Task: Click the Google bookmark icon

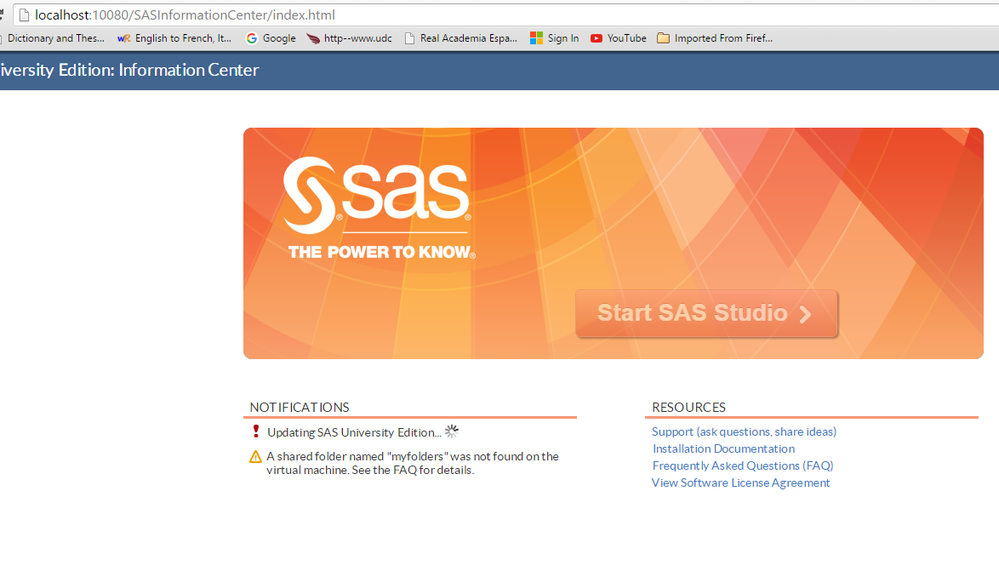Action: click(252, 38)
